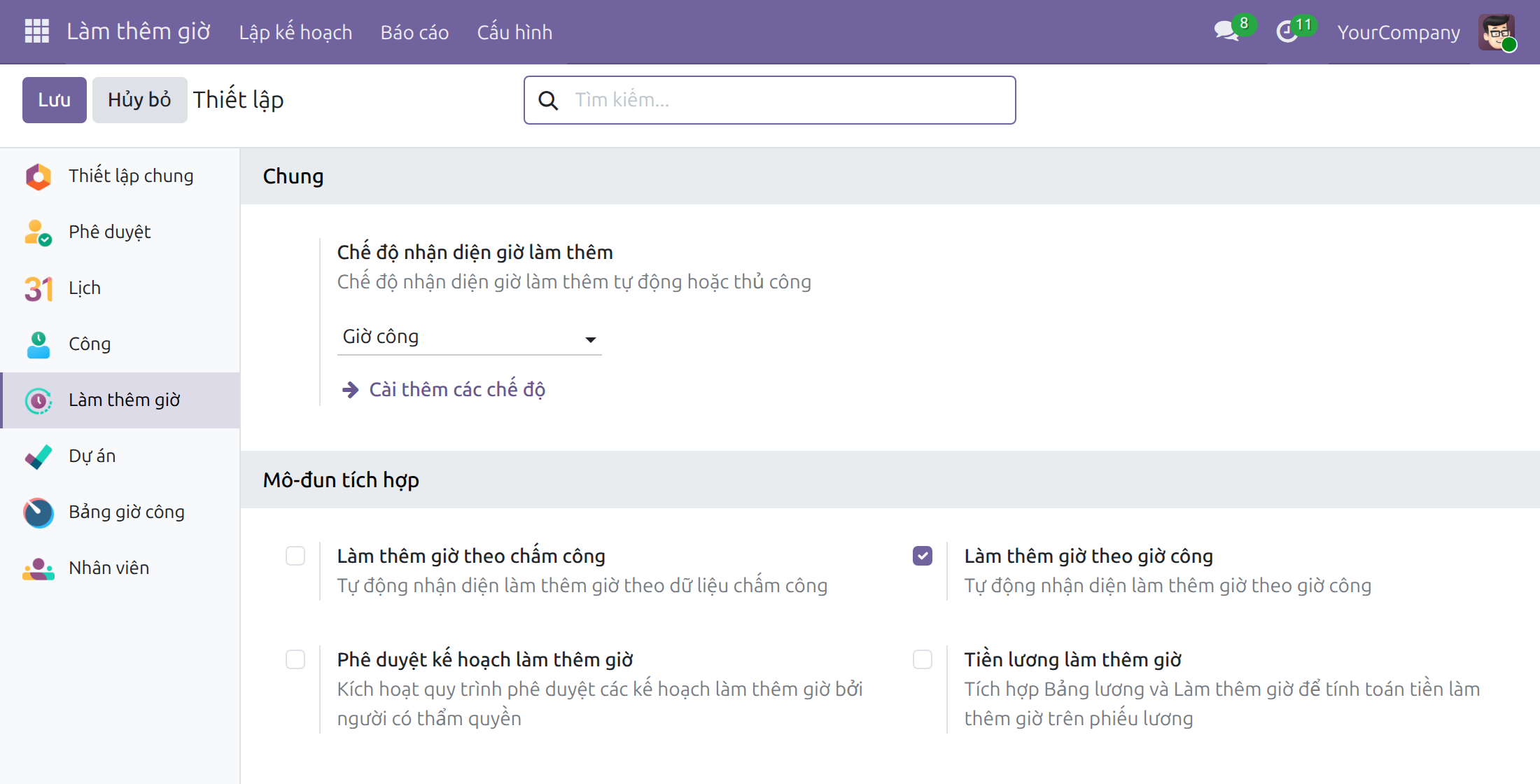Click the Làm thêm giờ theo giờ công title

point(1088,556)
